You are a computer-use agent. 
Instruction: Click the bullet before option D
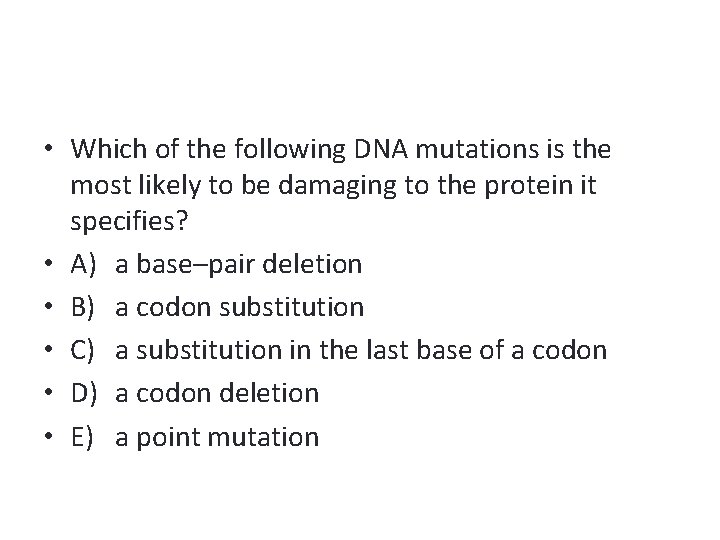(x=49, y=394)
